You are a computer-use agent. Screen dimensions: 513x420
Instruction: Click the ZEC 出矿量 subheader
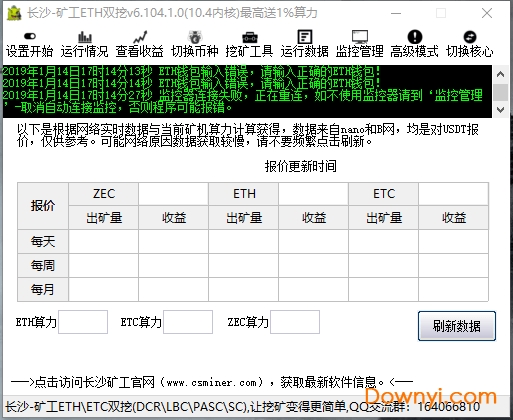click(x=104, y=218)
